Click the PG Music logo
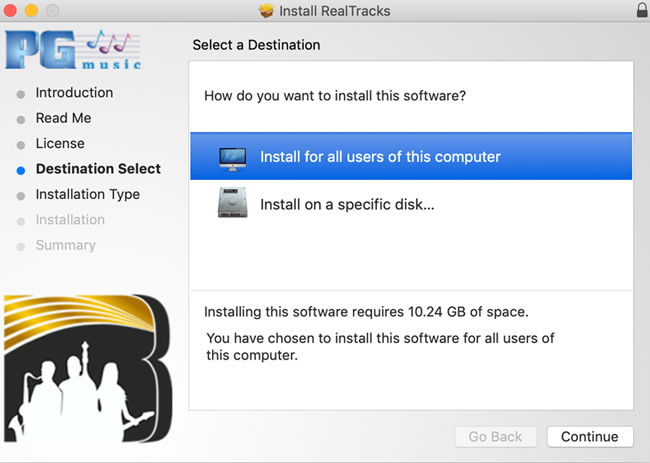Viewport: 650px width, 463px height. pos(73,50)
